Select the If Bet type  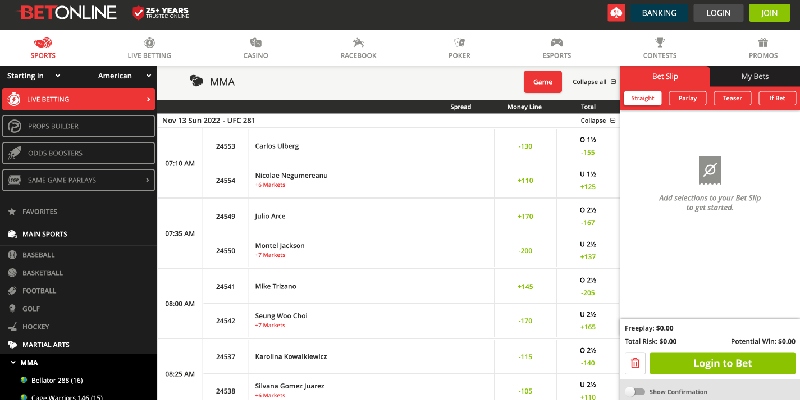tap(777, 98)
